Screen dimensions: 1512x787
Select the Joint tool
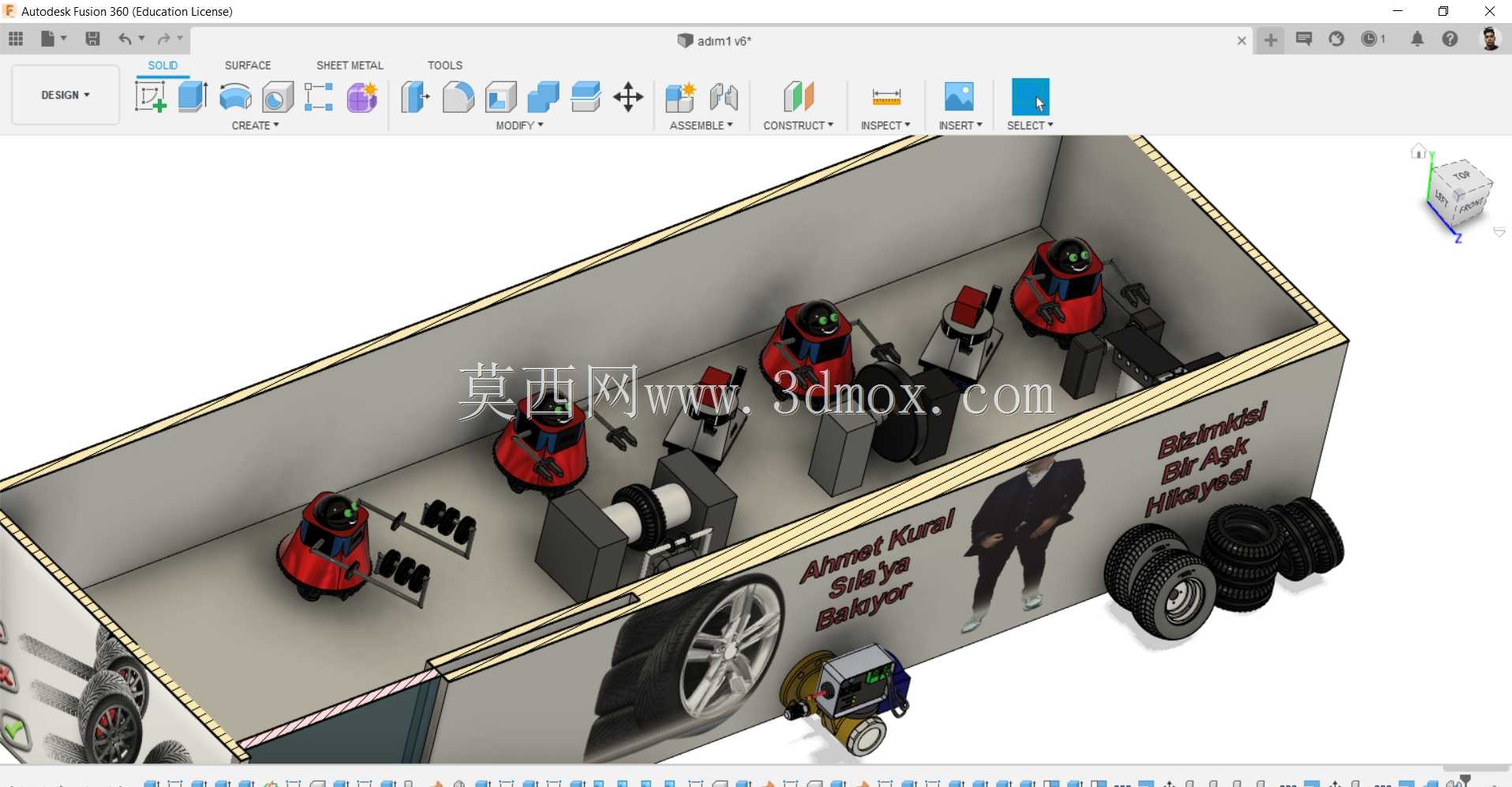coord(724,97)
